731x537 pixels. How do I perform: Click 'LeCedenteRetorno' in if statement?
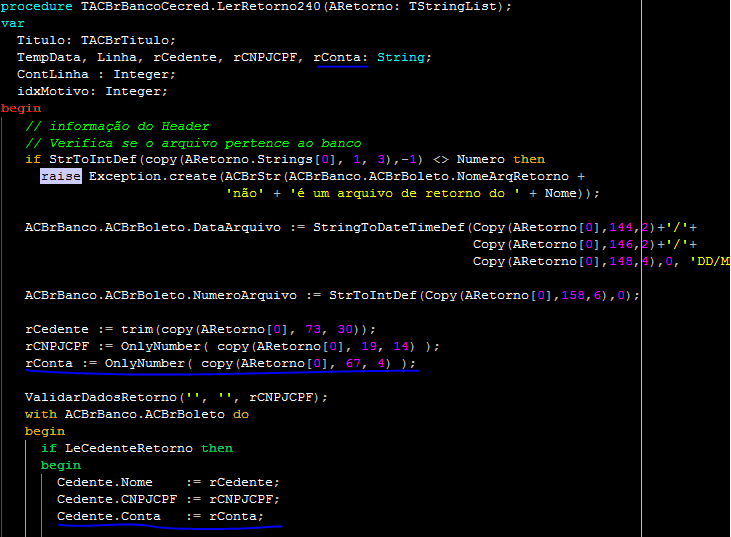(x=129, y=448)
